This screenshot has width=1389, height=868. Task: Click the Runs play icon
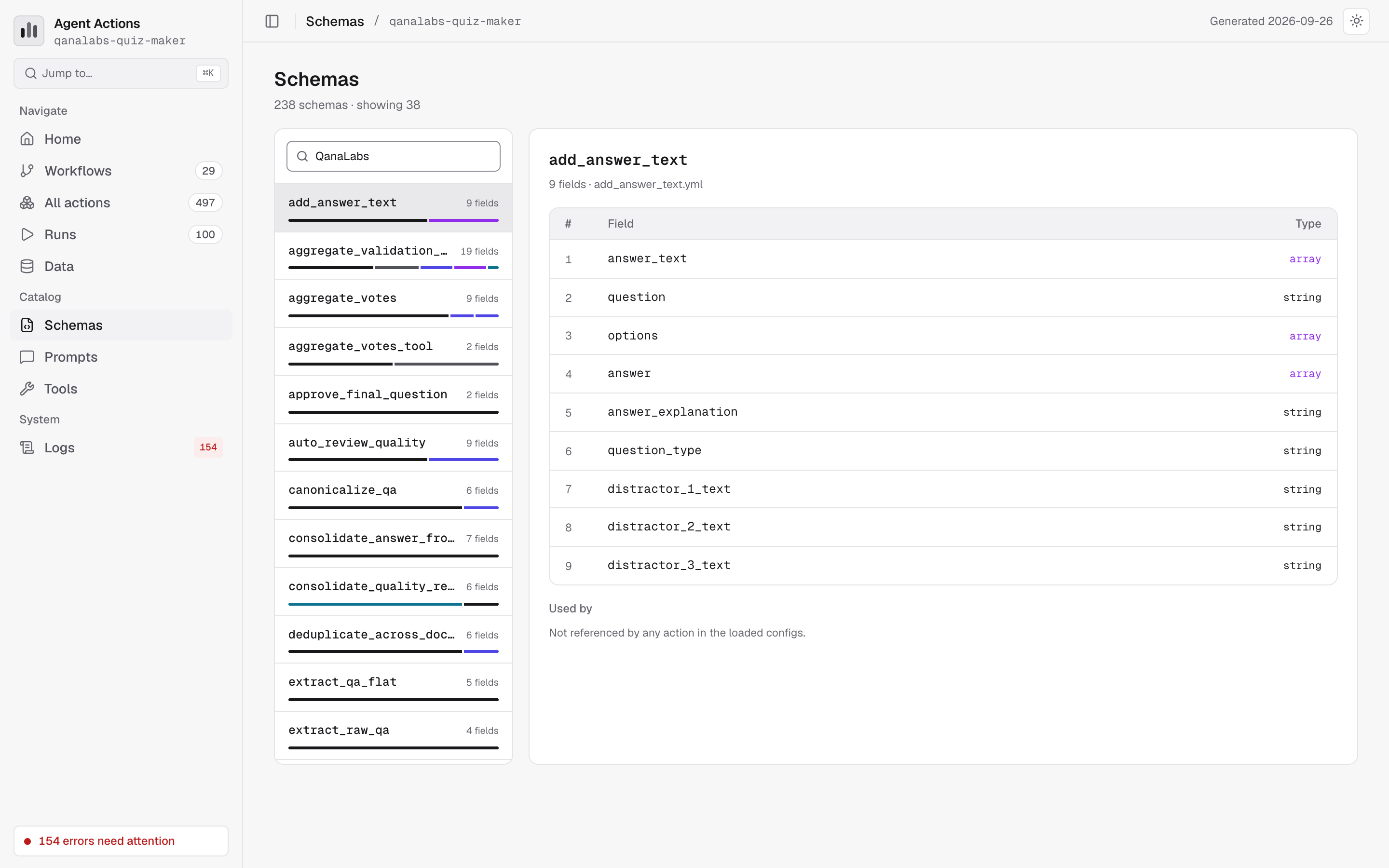[x=27, y=234]
